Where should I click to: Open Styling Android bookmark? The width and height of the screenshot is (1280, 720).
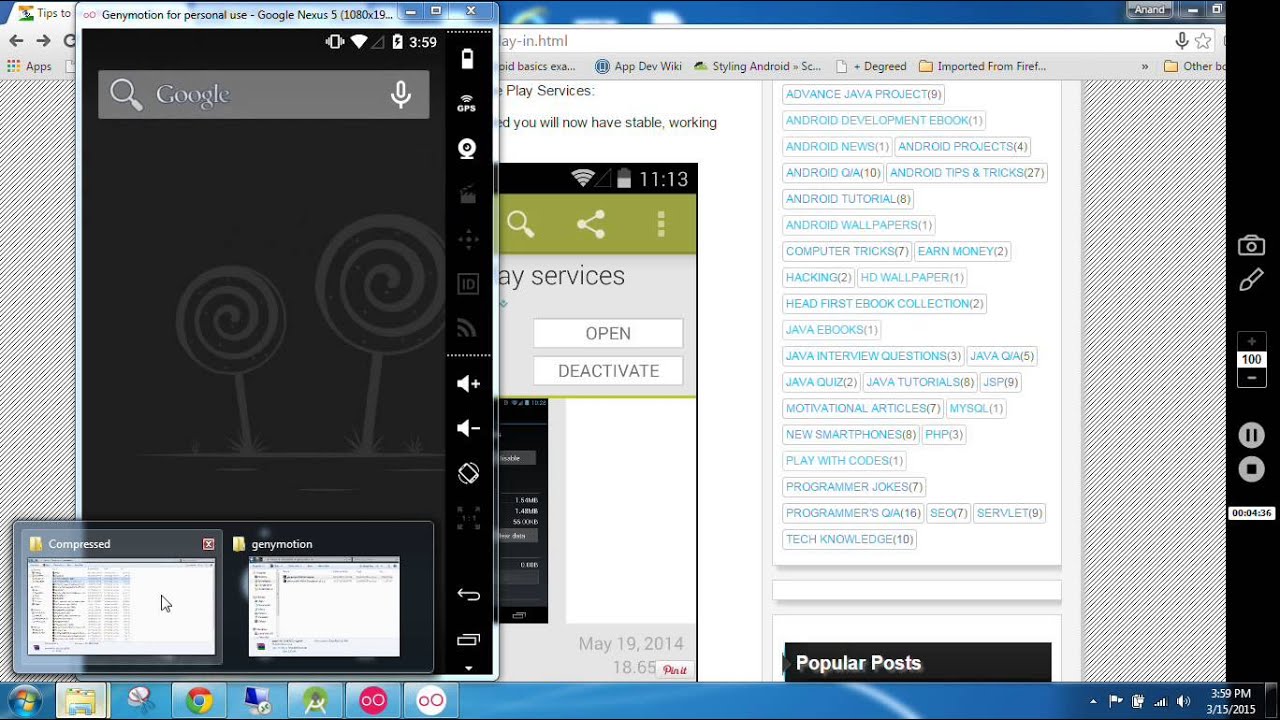click(756, 67)
